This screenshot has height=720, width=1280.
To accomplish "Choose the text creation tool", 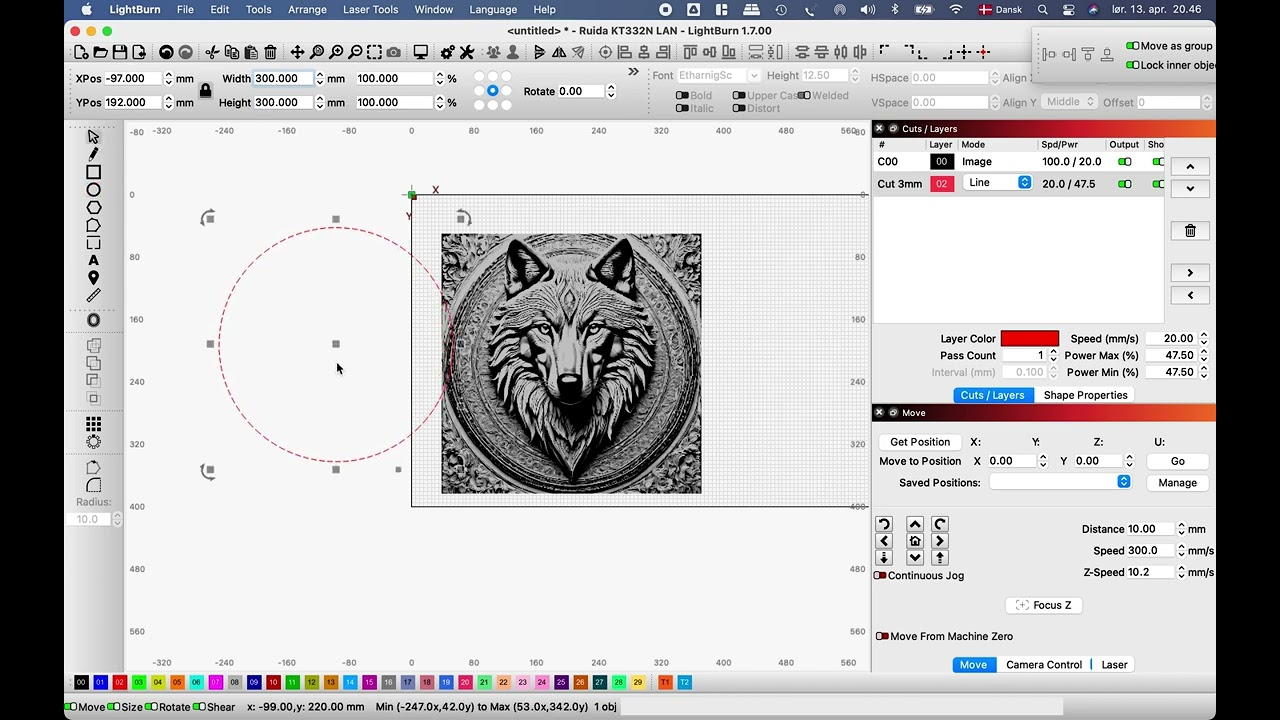I will point(93,261).
